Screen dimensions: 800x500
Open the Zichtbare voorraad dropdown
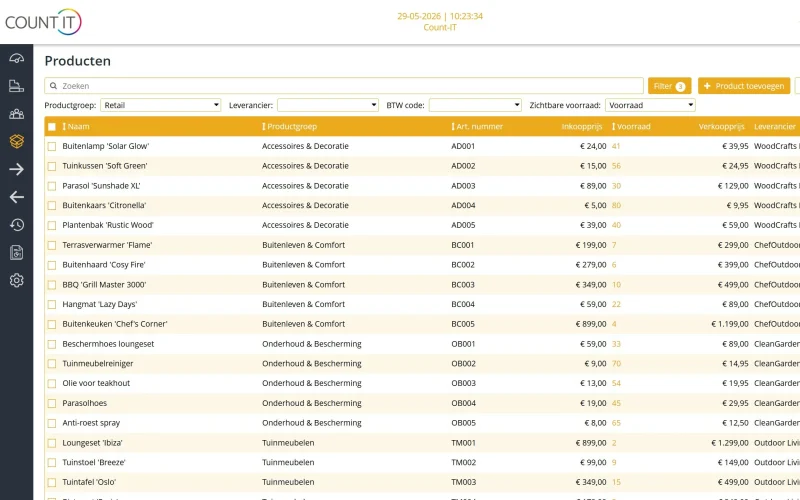650,105
